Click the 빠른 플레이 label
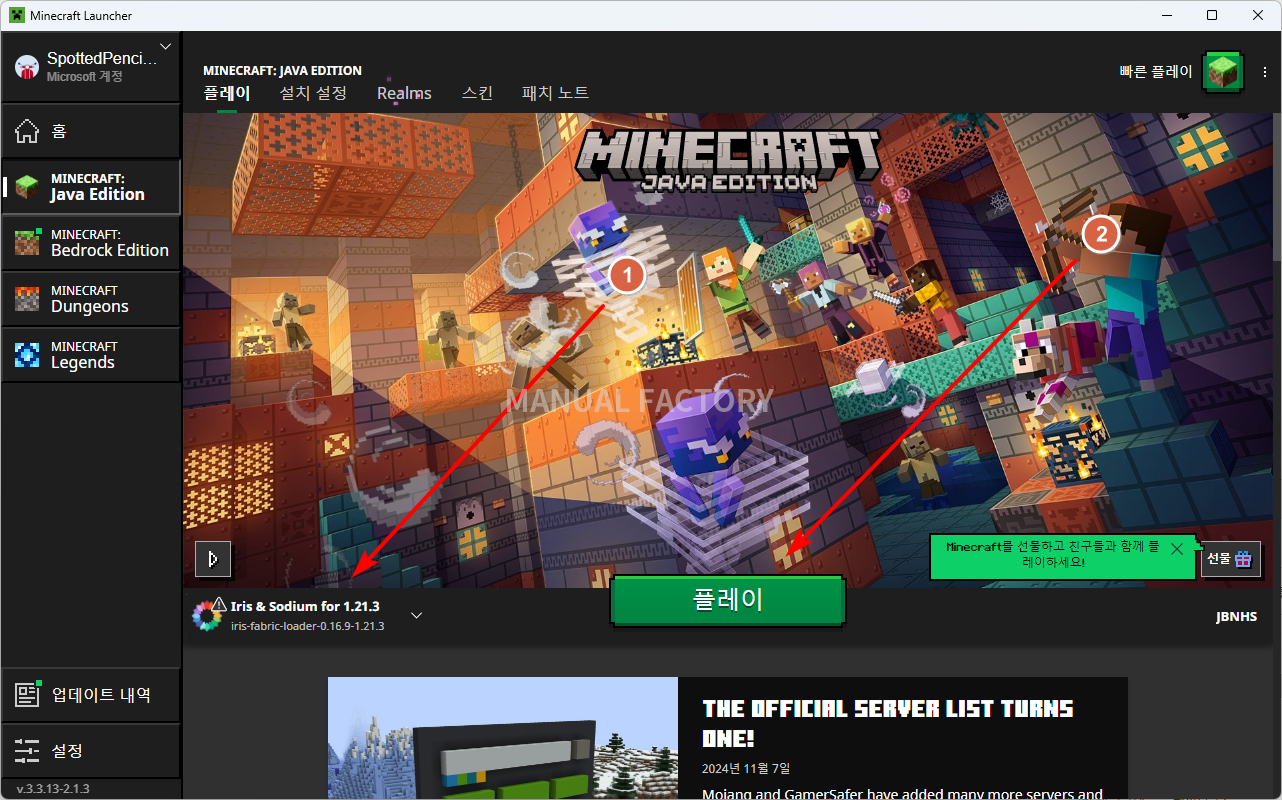This screenshot has width=1282, height=800. point(1156,72)
